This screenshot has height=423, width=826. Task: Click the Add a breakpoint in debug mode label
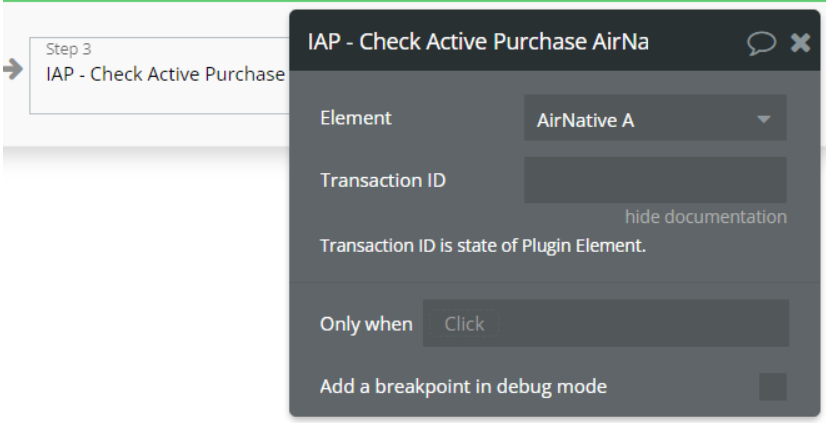click(x=463, y=387)
